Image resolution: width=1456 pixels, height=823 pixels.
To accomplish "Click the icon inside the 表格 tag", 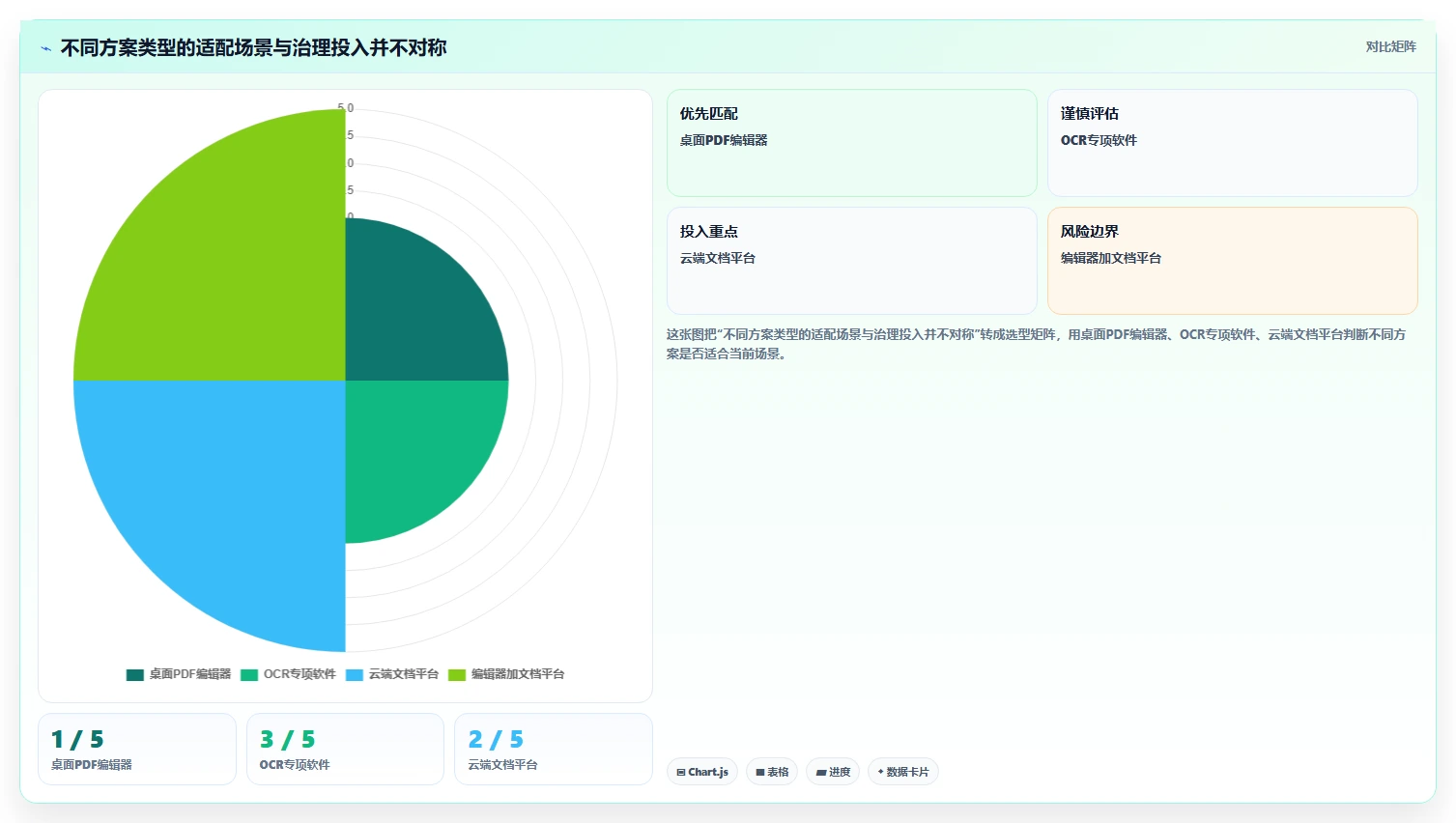I will click(x=760, y=773).
